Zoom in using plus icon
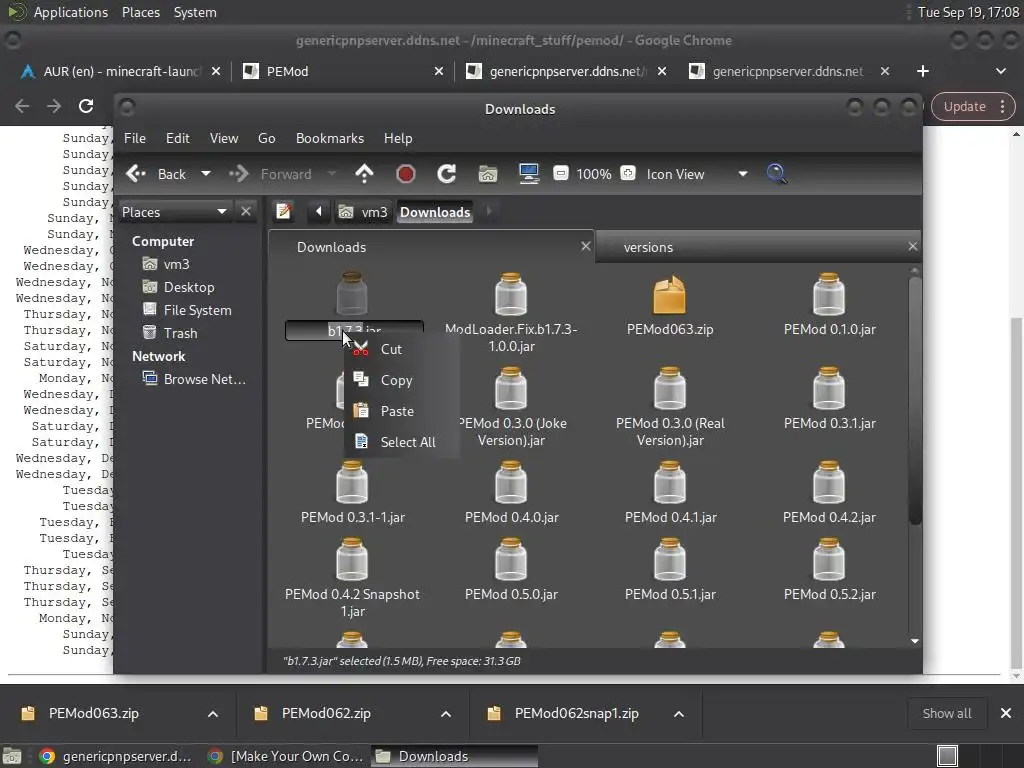 tap(628, 173)
